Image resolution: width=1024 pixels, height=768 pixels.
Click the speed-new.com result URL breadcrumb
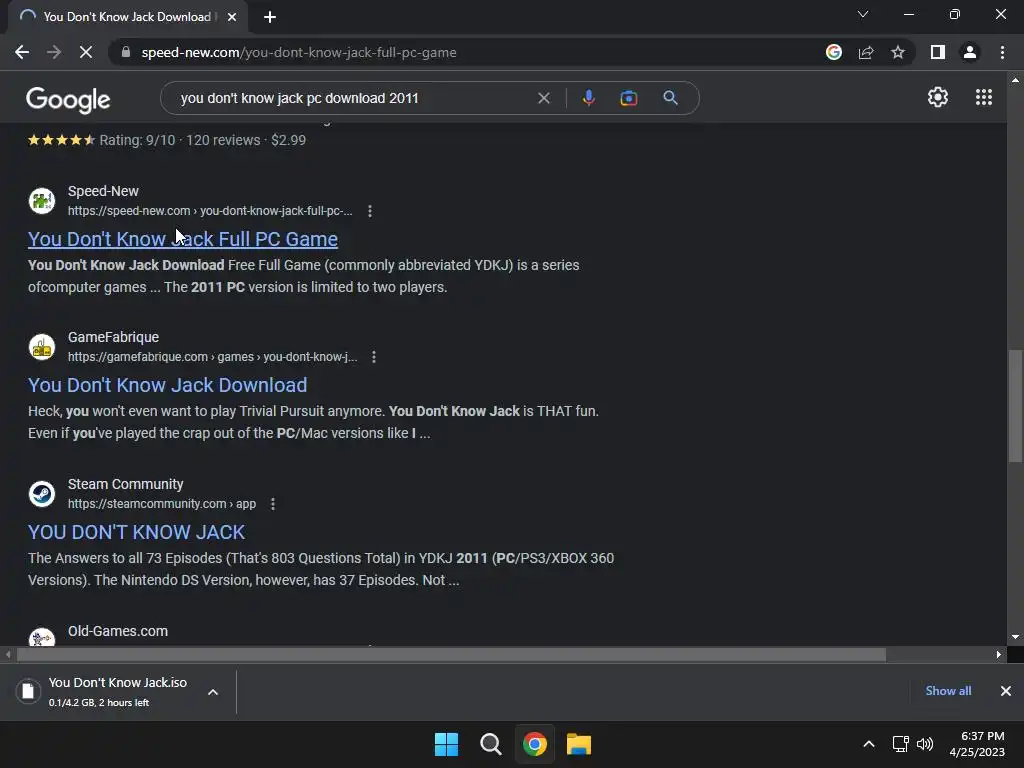210,211
